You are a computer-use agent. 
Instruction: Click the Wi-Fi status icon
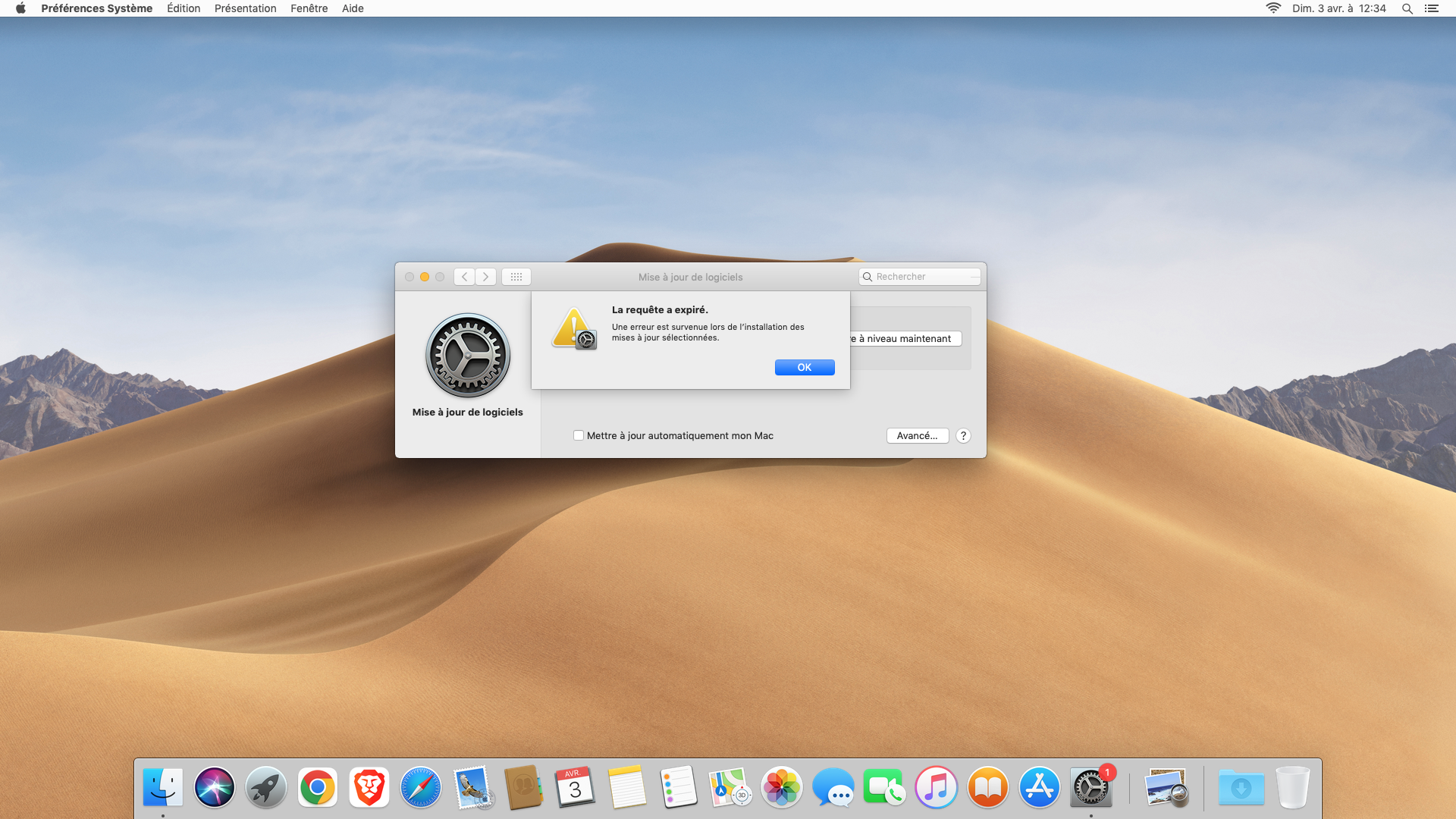pos(1273,8)
